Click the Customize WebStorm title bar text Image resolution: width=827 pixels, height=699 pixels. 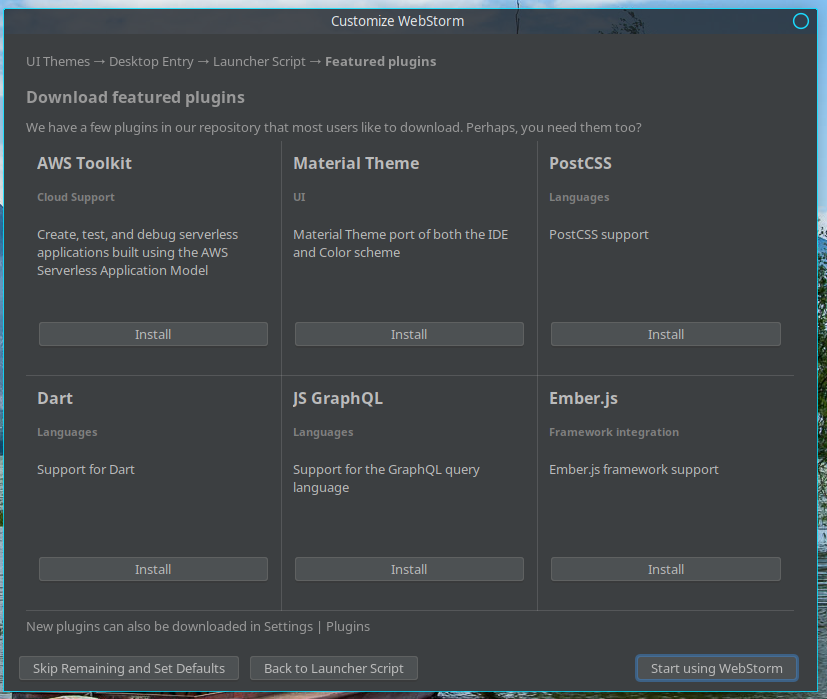tap(398, 21)
